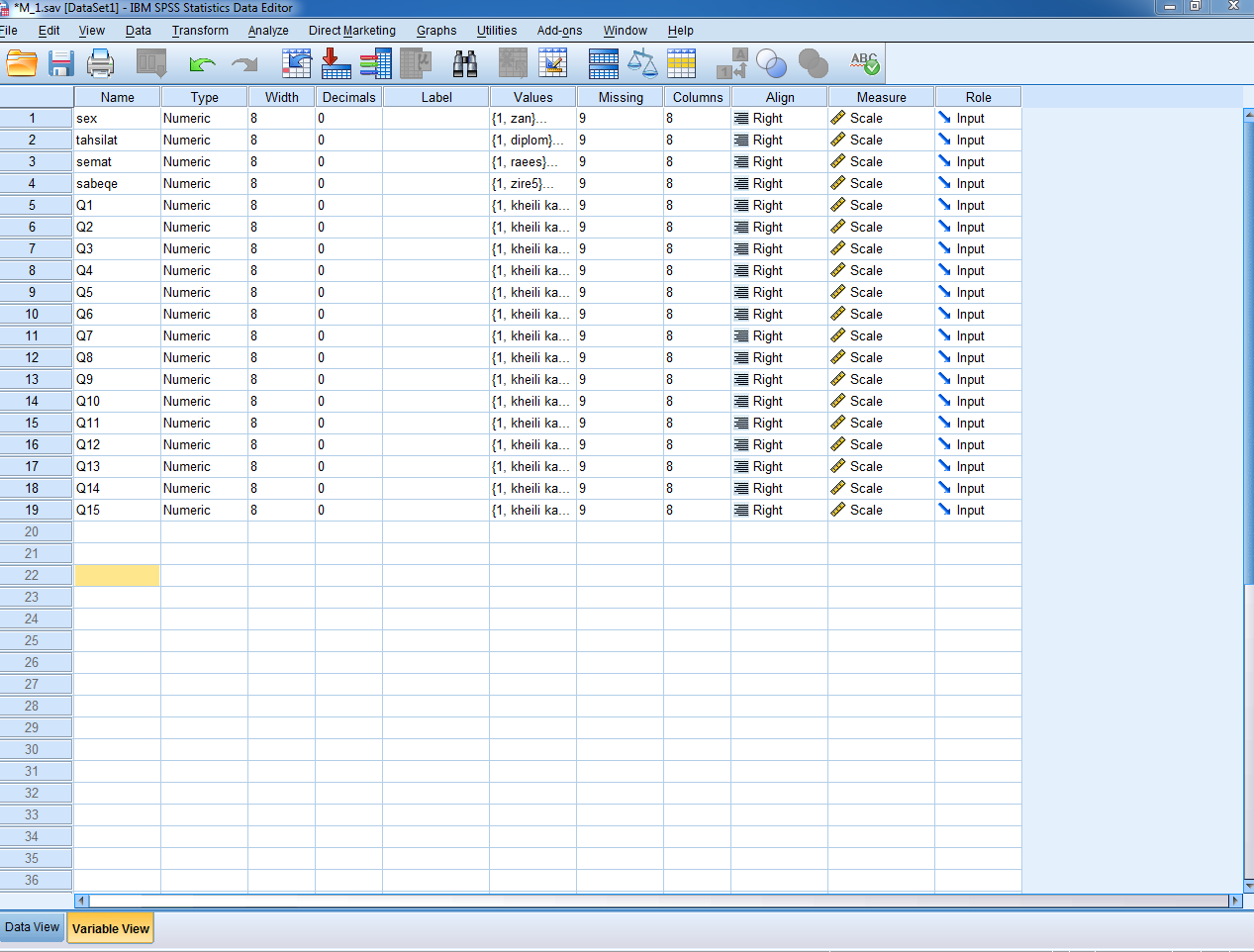This screenshot has height=952, width=1254.
Task: Switch to the Data View tab
Action: point(32,927)
